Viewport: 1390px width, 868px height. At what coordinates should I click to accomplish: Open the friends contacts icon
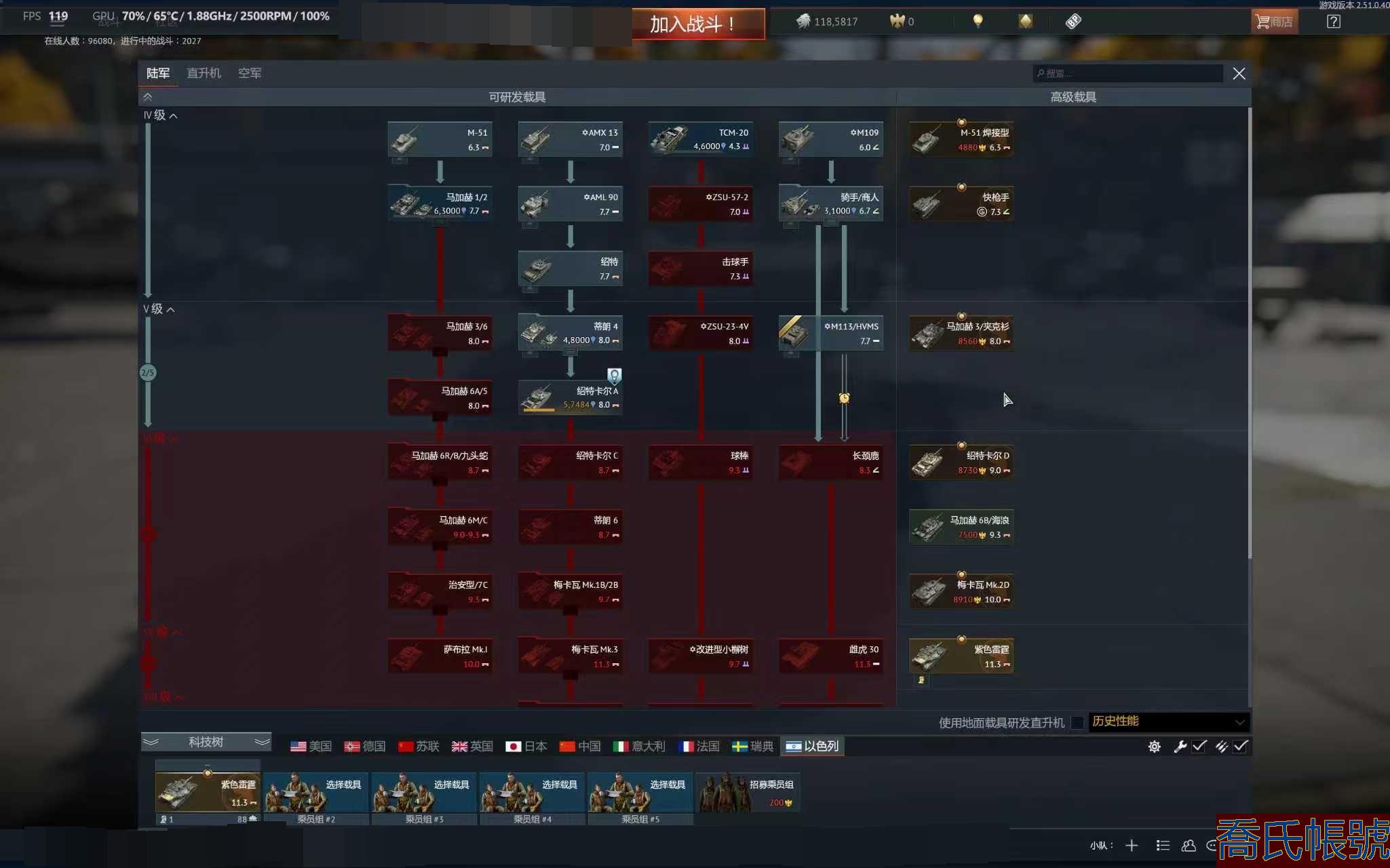[x=1189, y=846]
